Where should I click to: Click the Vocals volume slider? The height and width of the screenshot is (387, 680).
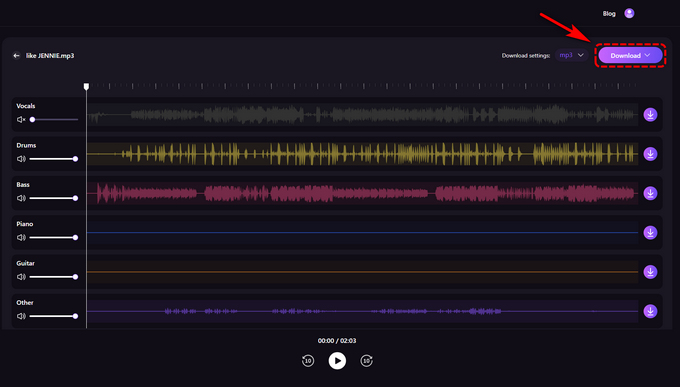point(54,119)
